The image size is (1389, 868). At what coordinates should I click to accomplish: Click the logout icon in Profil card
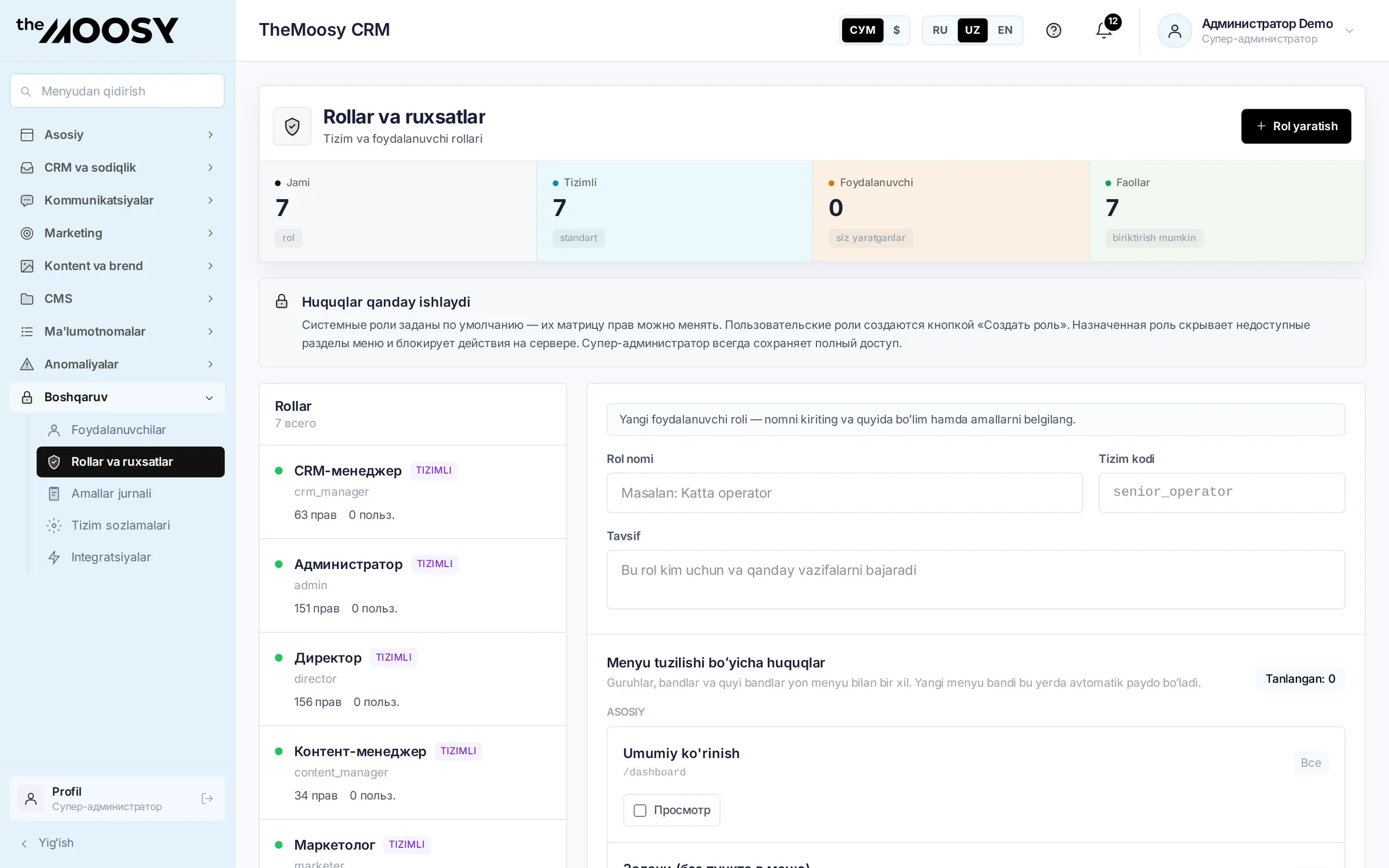point(207,799)
